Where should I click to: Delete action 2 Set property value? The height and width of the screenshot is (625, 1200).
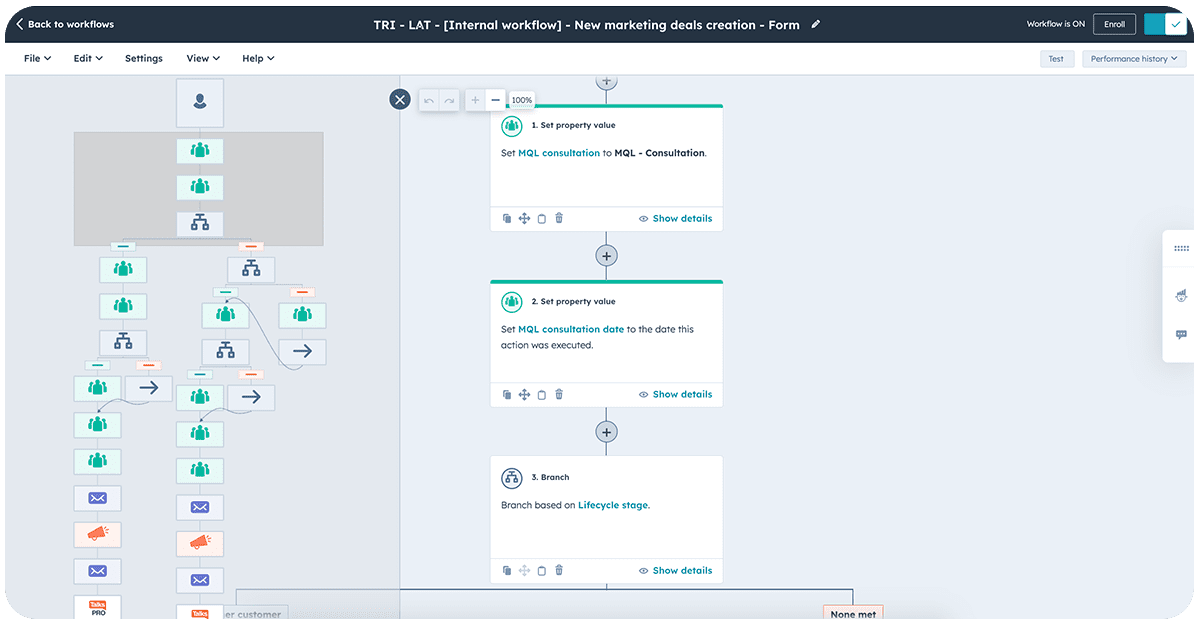(559, 394)
